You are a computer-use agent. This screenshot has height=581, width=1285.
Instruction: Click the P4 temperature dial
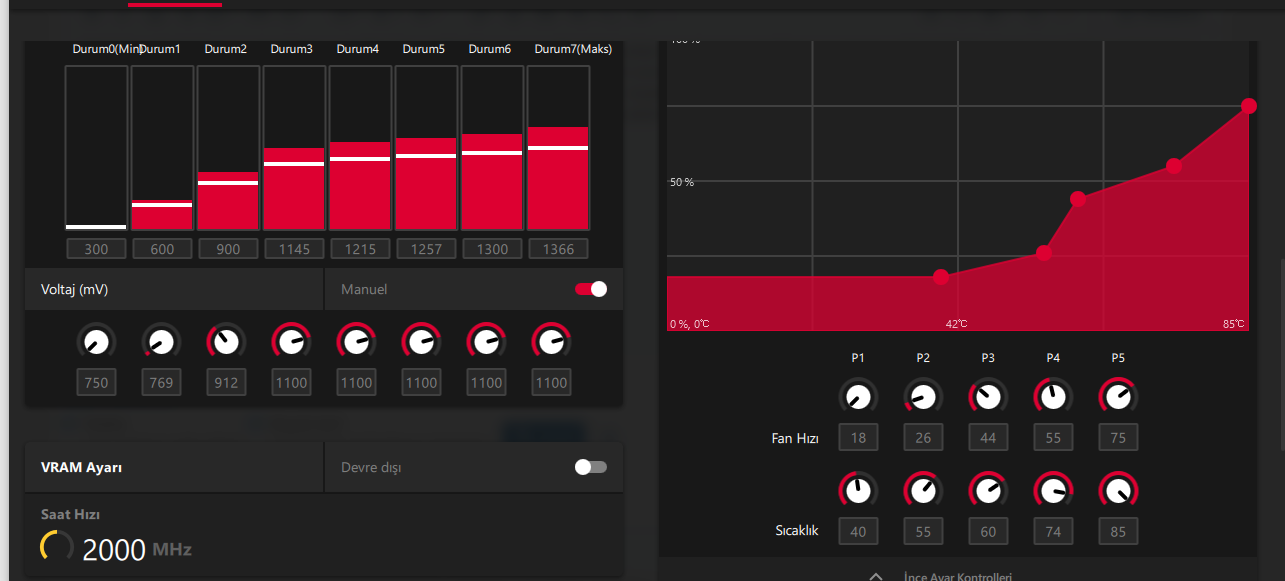pyautogui.click(x=1053, y=491)
